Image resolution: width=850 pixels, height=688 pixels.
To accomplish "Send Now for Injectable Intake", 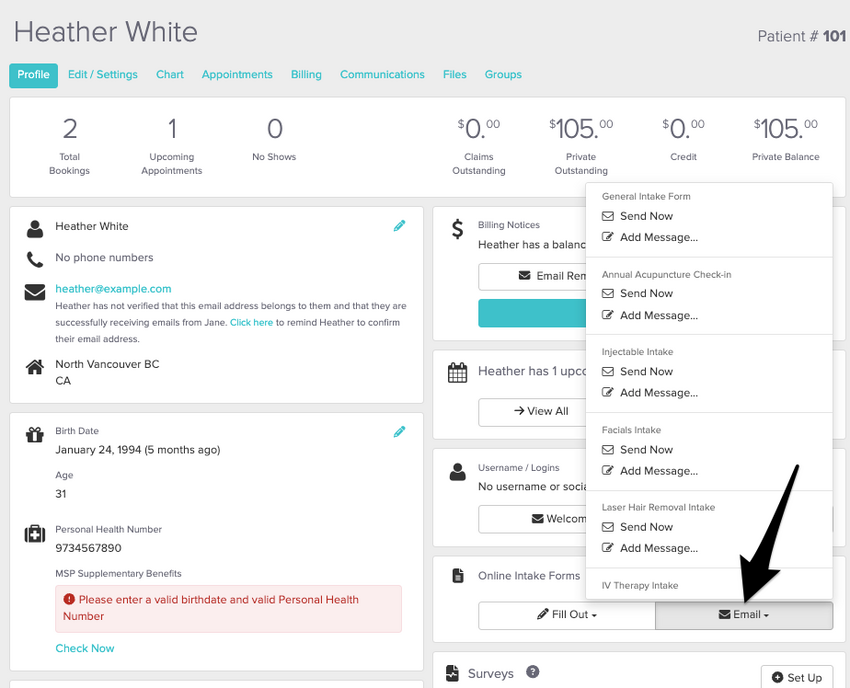I will tap(638, 371).
